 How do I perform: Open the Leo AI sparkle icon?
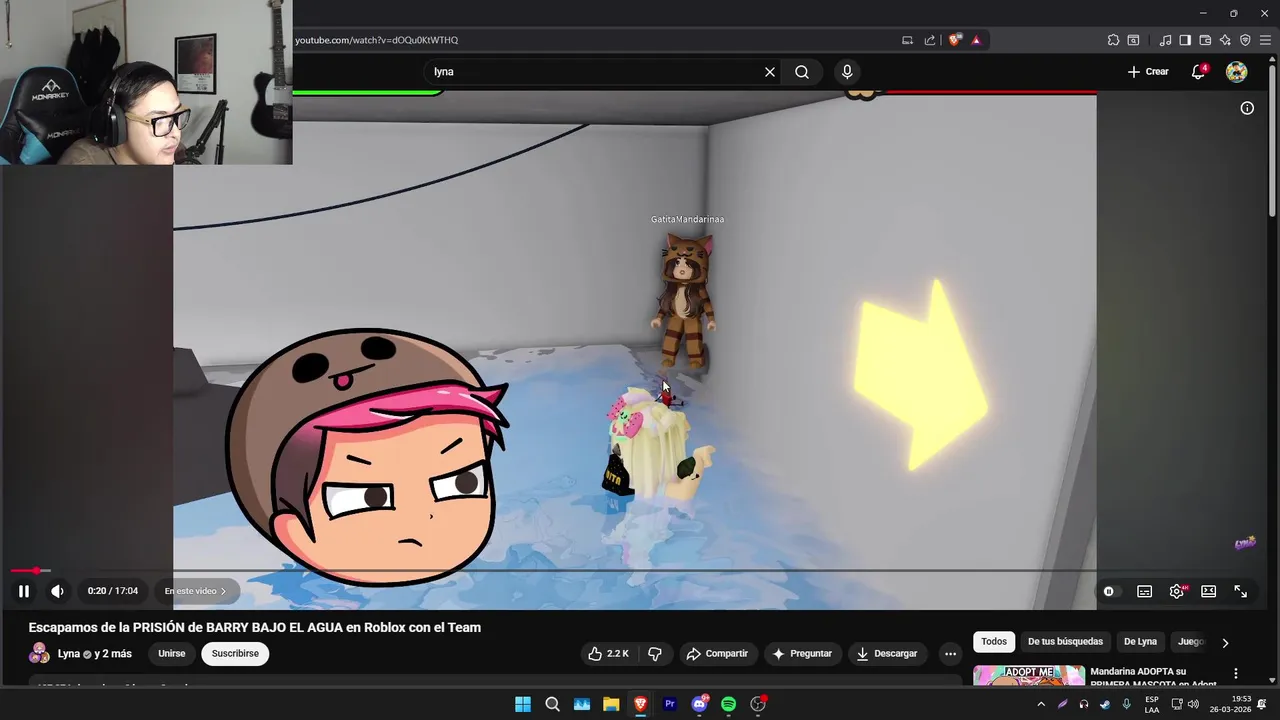1225,40
